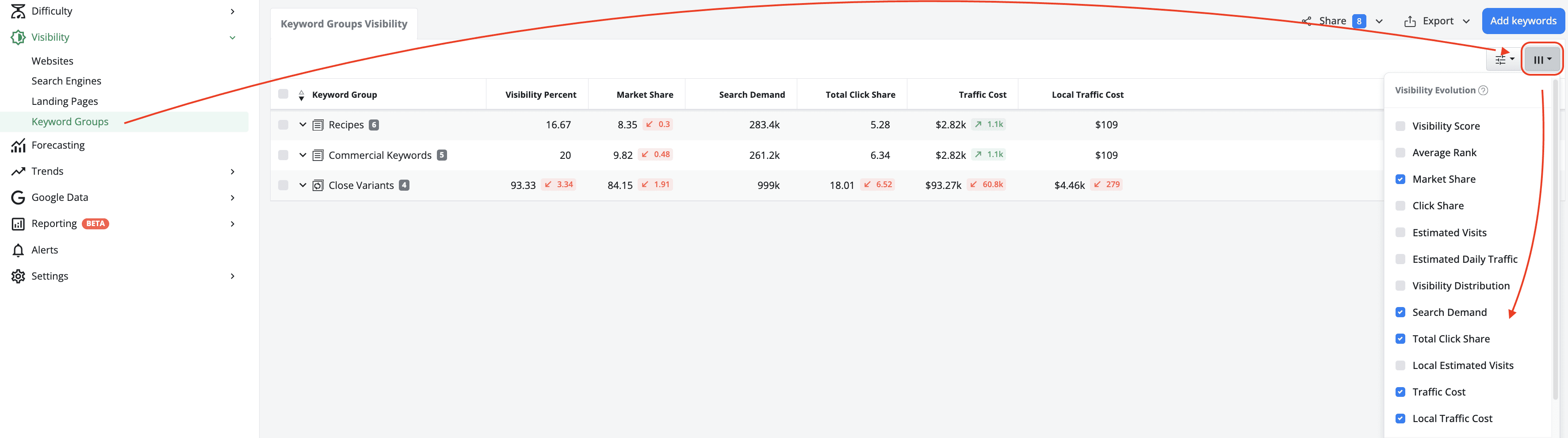Click the Export upload icon
Screen dimensions: 1568x438
1410,21
